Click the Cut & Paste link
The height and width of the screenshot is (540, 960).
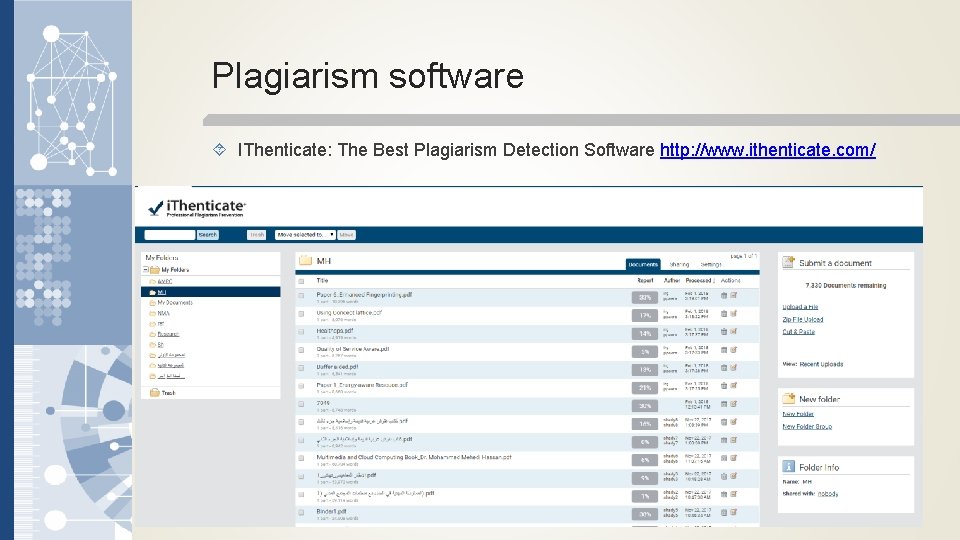[798, 331]
